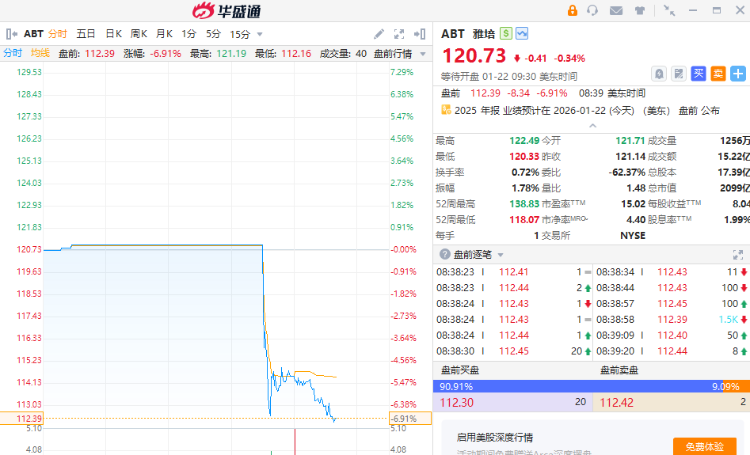This screenshot has width=750, height=455.
Task: Click the 启用美股深度行情 text
Action: pyautogui.click(x=495, y=437)
